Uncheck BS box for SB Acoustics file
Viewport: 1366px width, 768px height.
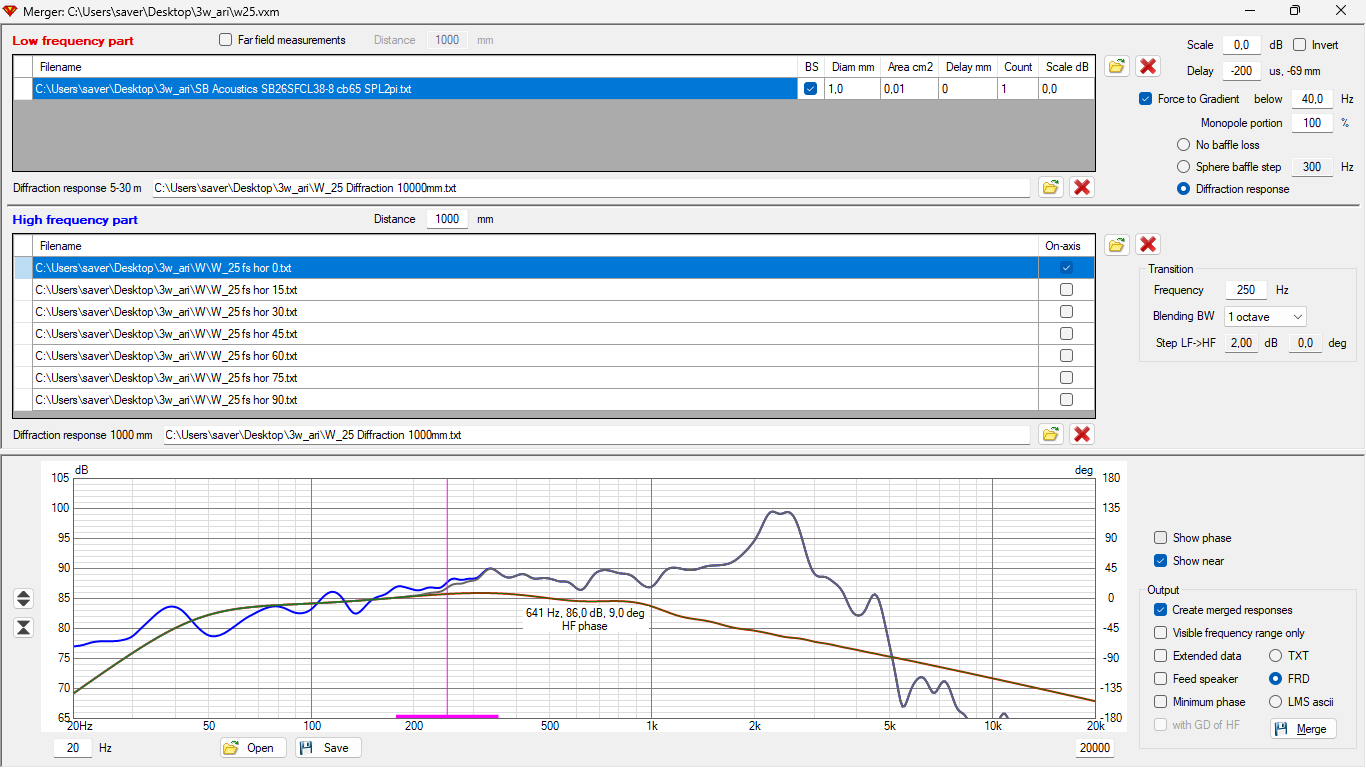click(810, 89)
